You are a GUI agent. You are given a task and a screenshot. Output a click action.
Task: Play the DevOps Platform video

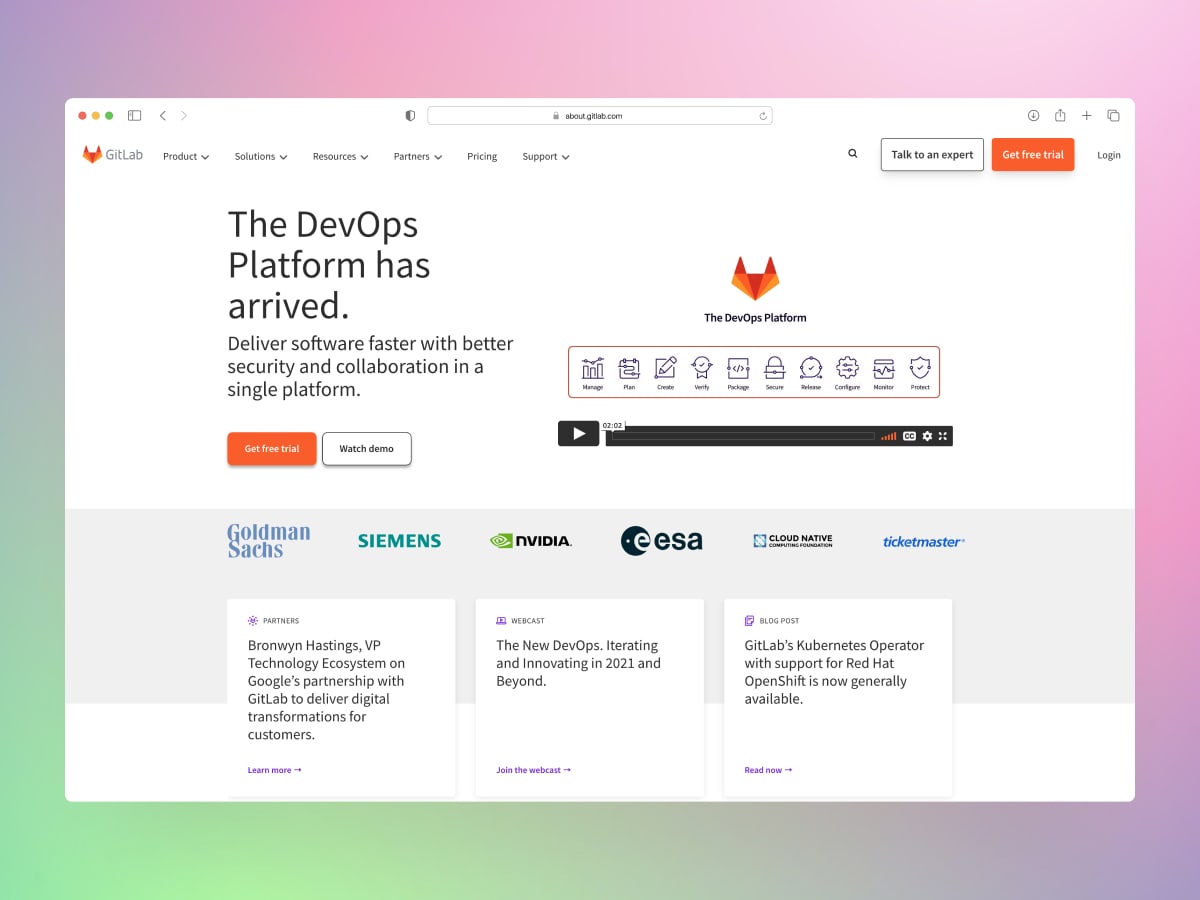coord(579,433)
